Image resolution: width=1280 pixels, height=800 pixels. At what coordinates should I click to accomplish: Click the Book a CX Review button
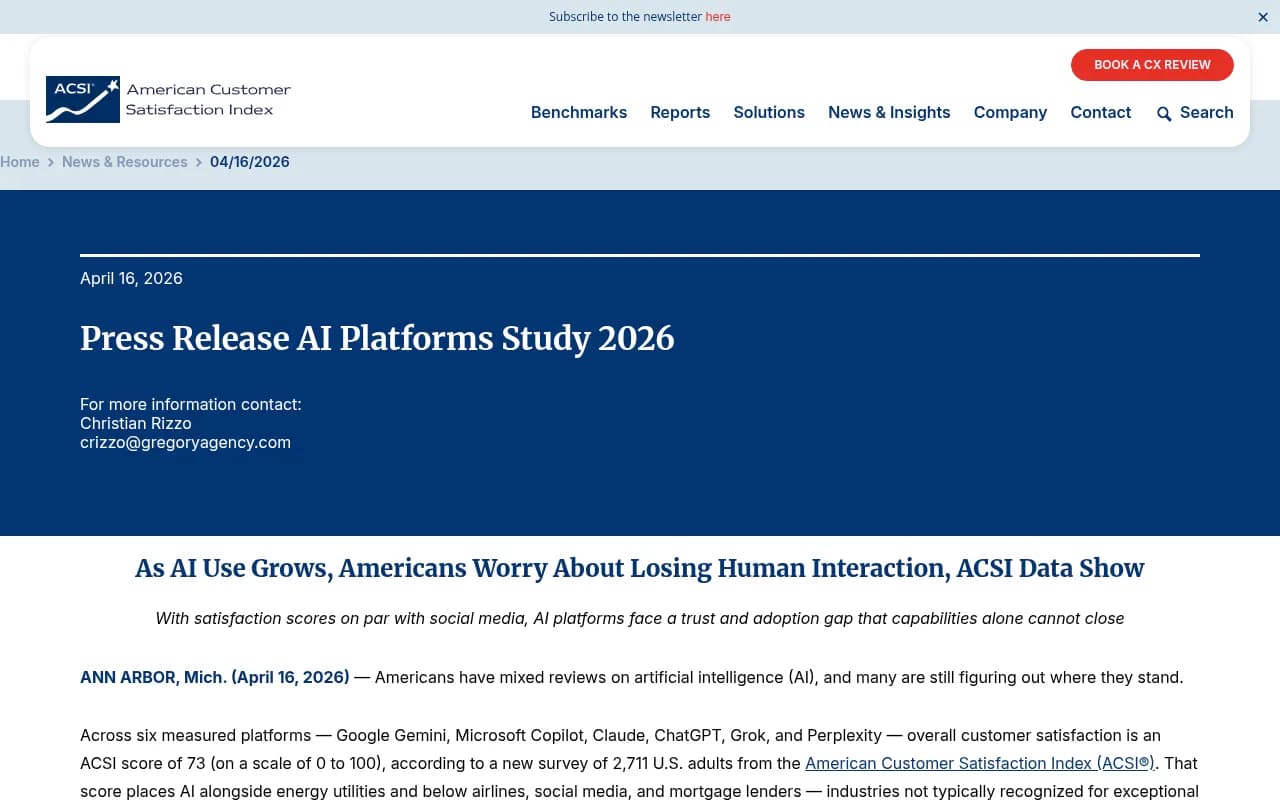point(1152,65)
